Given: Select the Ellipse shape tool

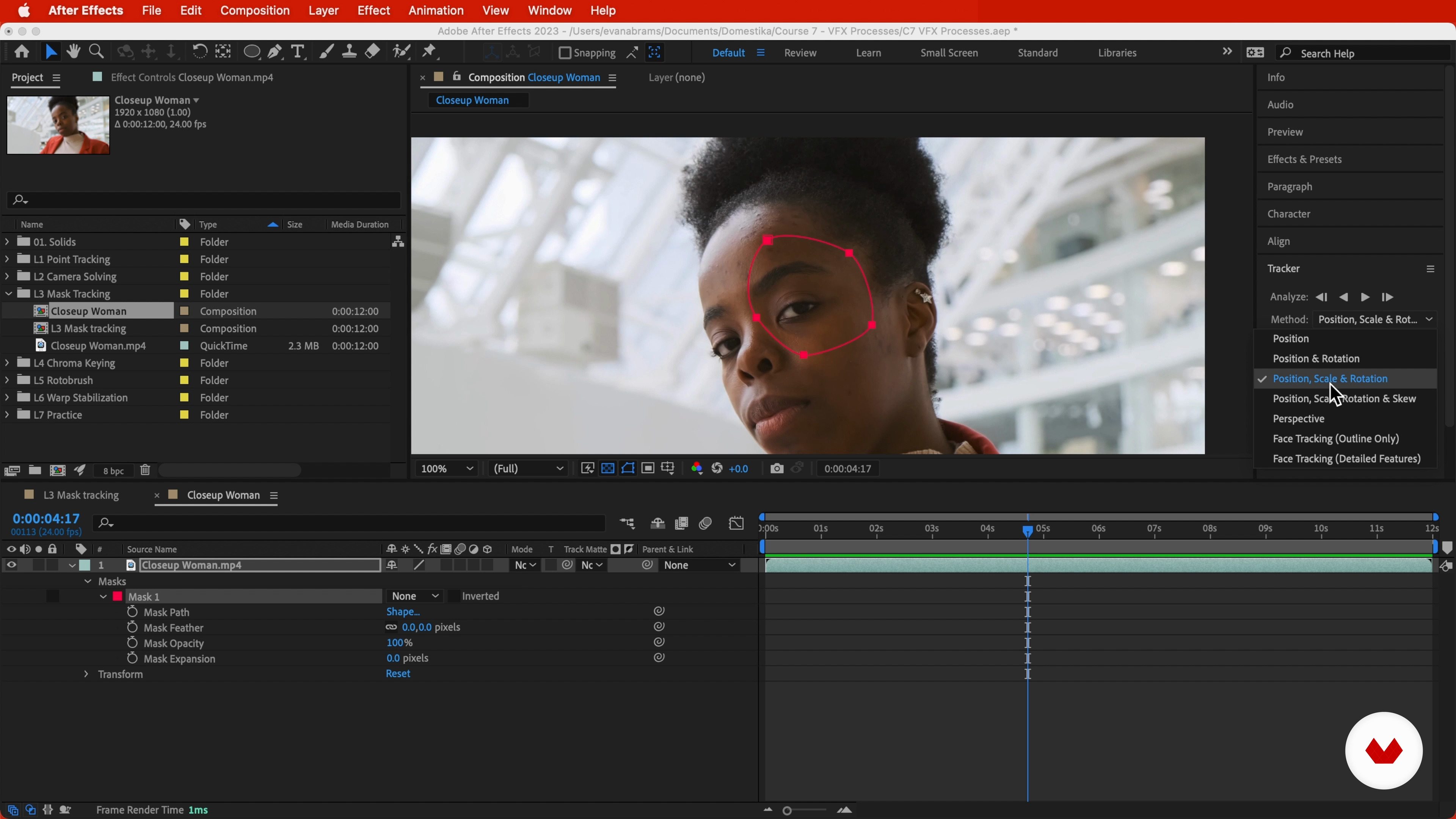Looking at the screenshot, I should 251,53.
